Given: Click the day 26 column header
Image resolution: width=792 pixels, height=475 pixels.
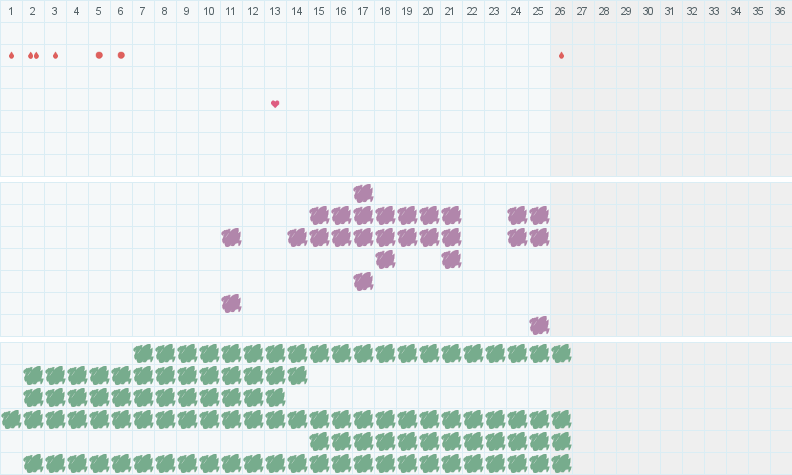Looking at the screenshot, I should coord(561,11).
